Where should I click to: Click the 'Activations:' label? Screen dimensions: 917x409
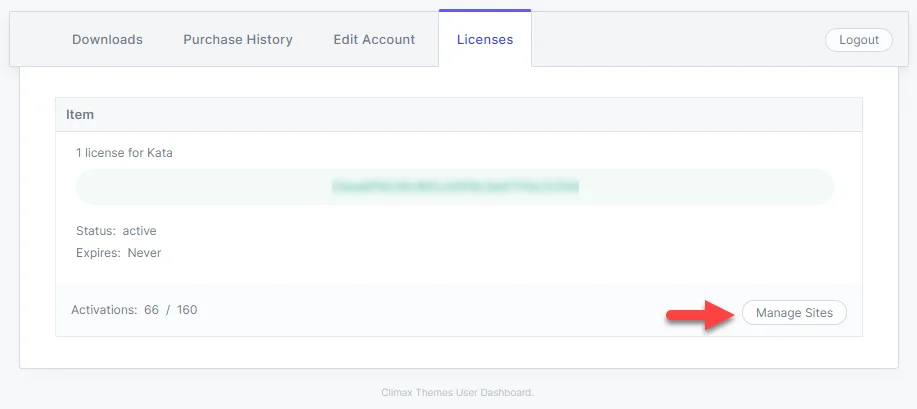click(104, 310)
